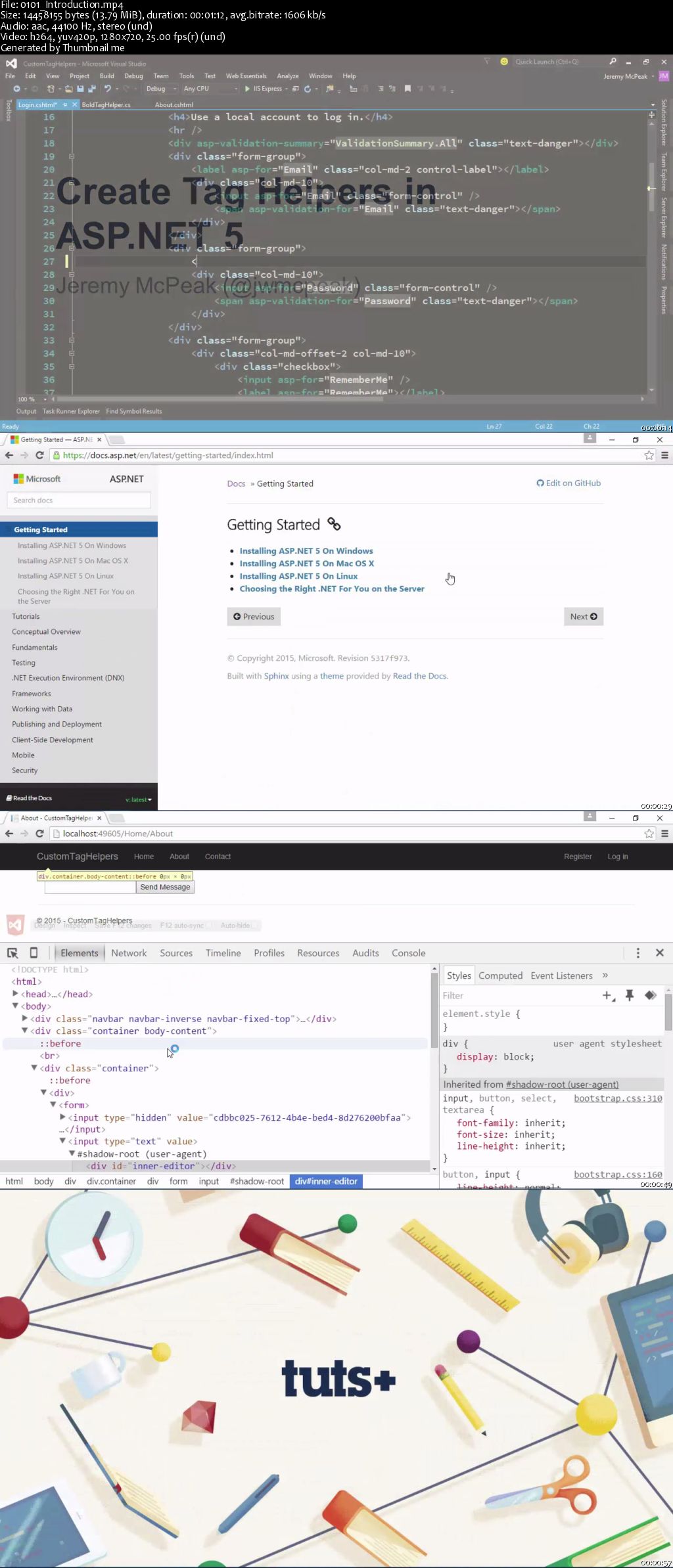The width and height of the screenshot is (673, 1568).
Task: Click the Previous button on docs page
Action: [x=254, y=617]
